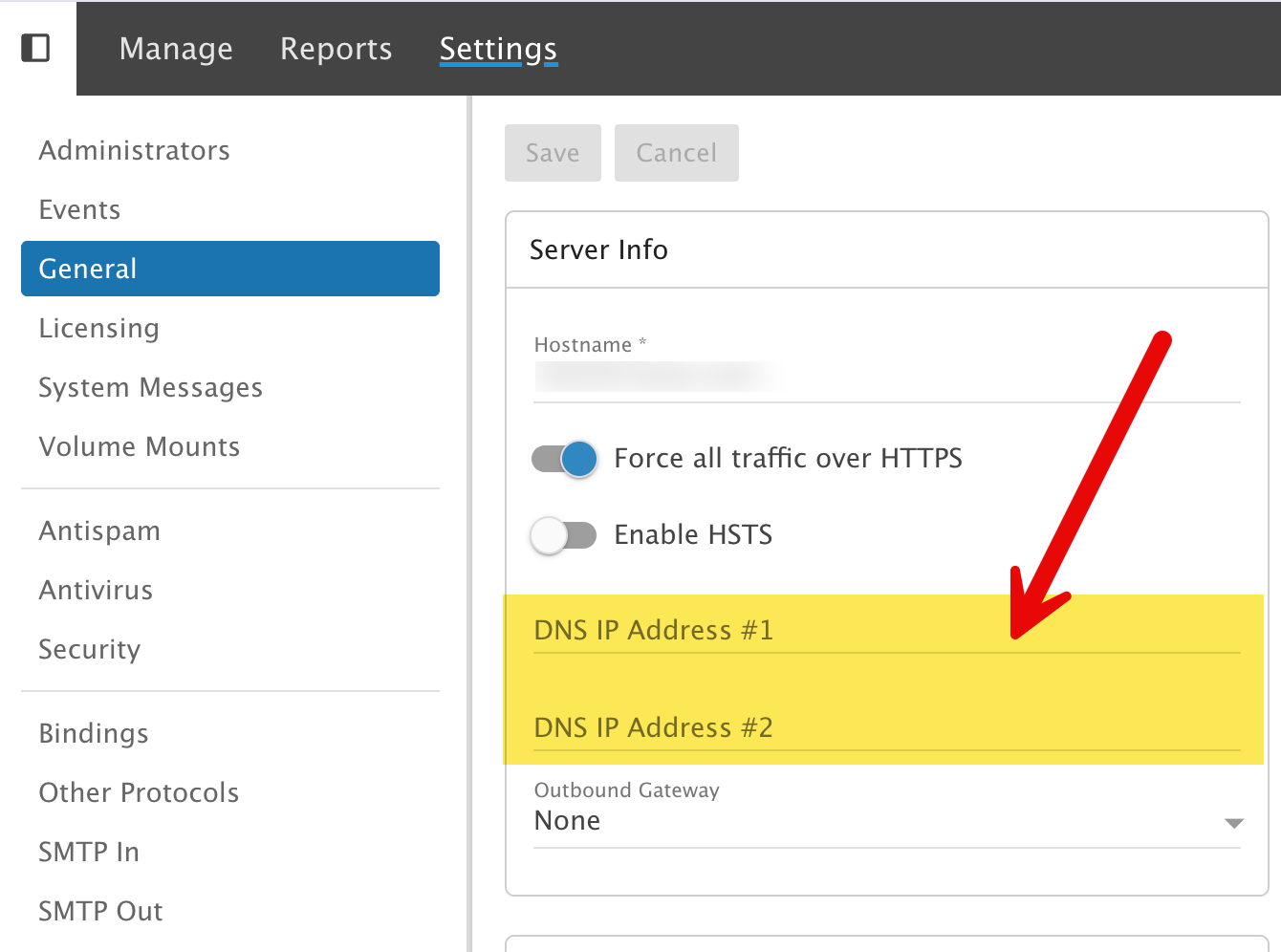Enable the HSTS toggle switch

[x=564, y=535]
